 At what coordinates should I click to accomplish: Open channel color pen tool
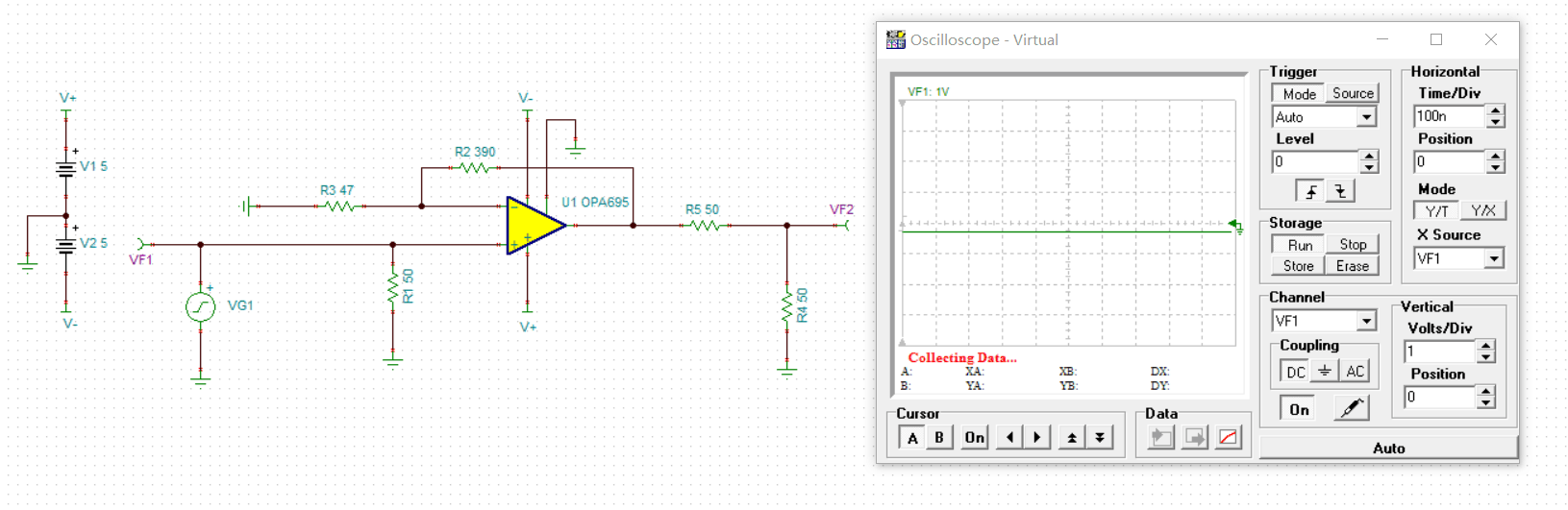pyautogui.click(x=1351, y=409)
